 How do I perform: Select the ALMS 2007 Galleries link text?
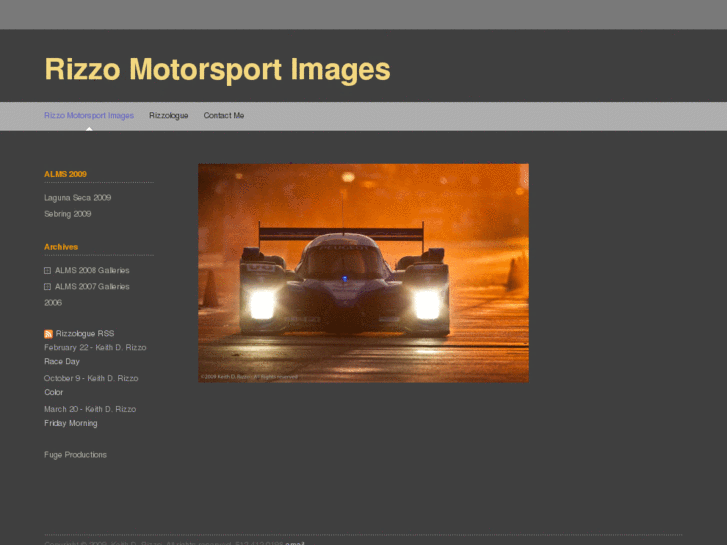tap(92, 287)
